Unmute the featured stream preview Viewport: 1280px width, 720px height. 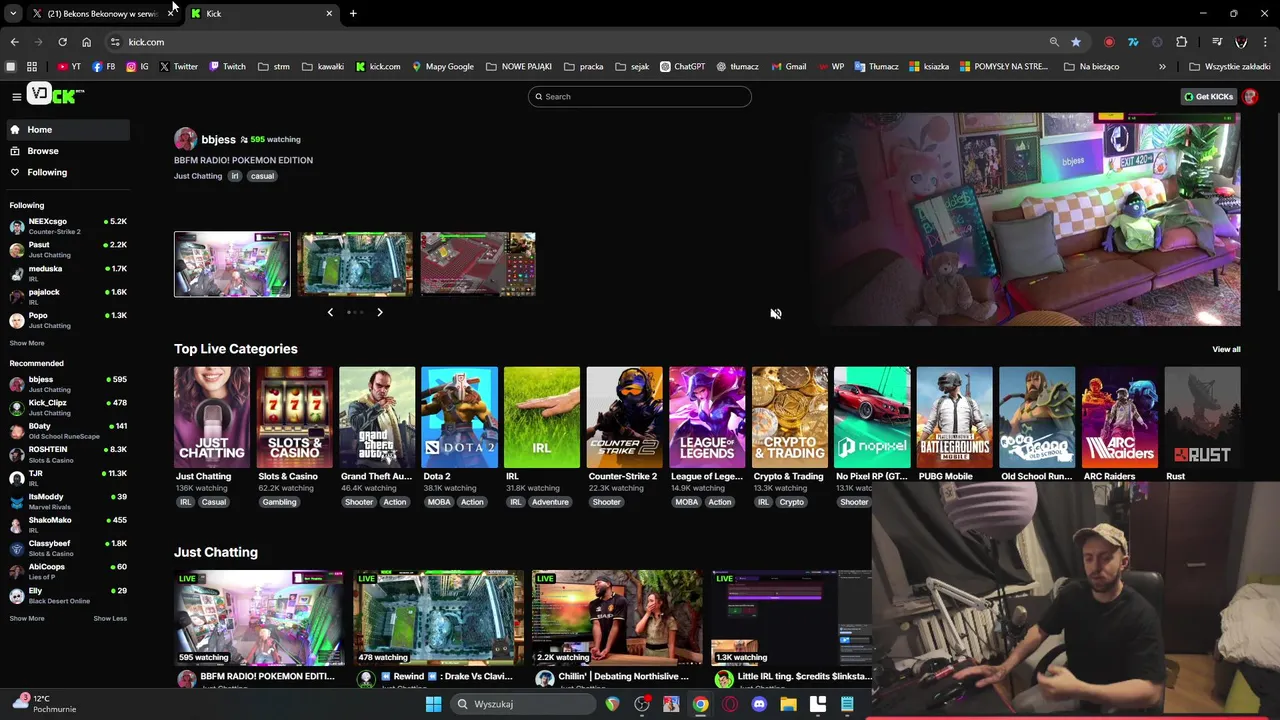775,314
